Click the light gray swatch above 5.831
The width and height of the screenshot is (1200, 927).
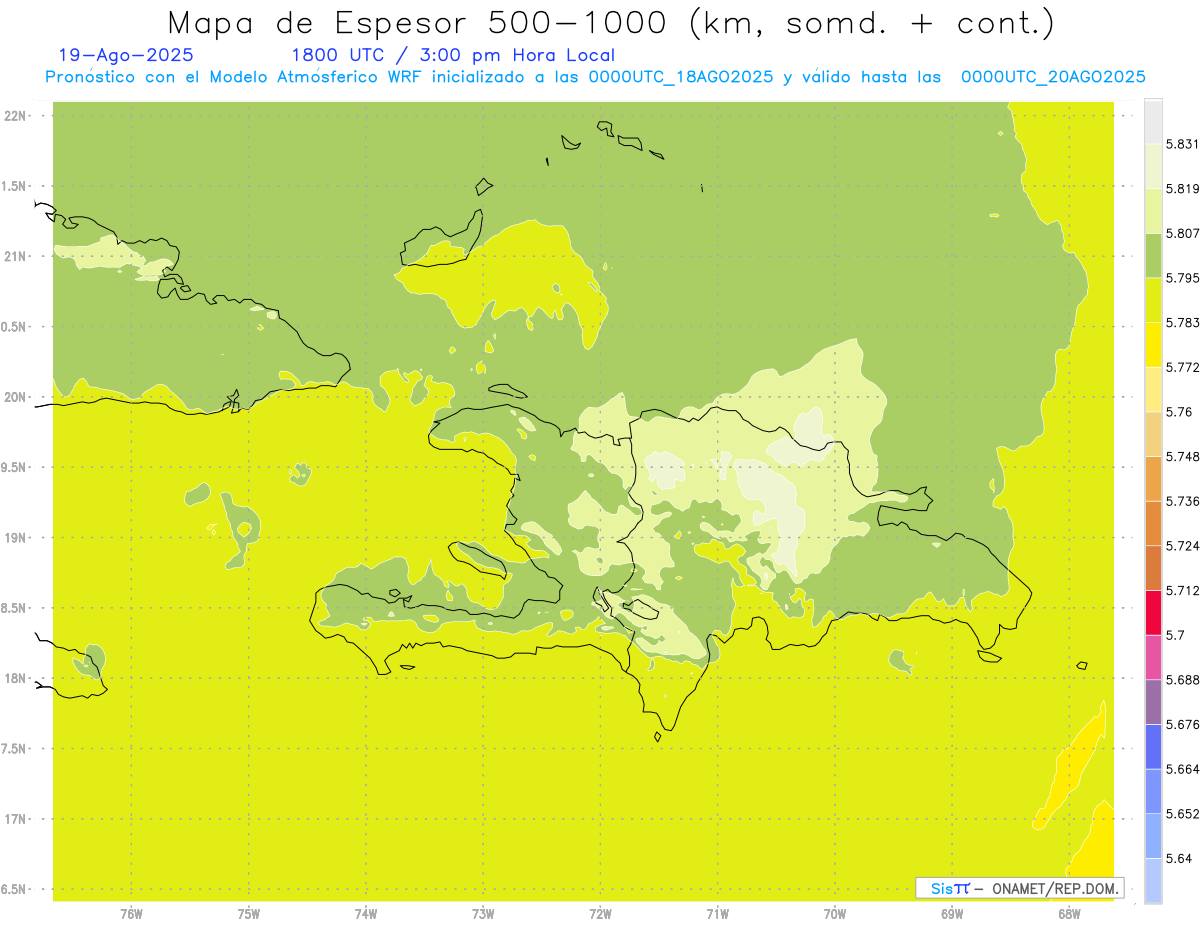[1153, 121]
